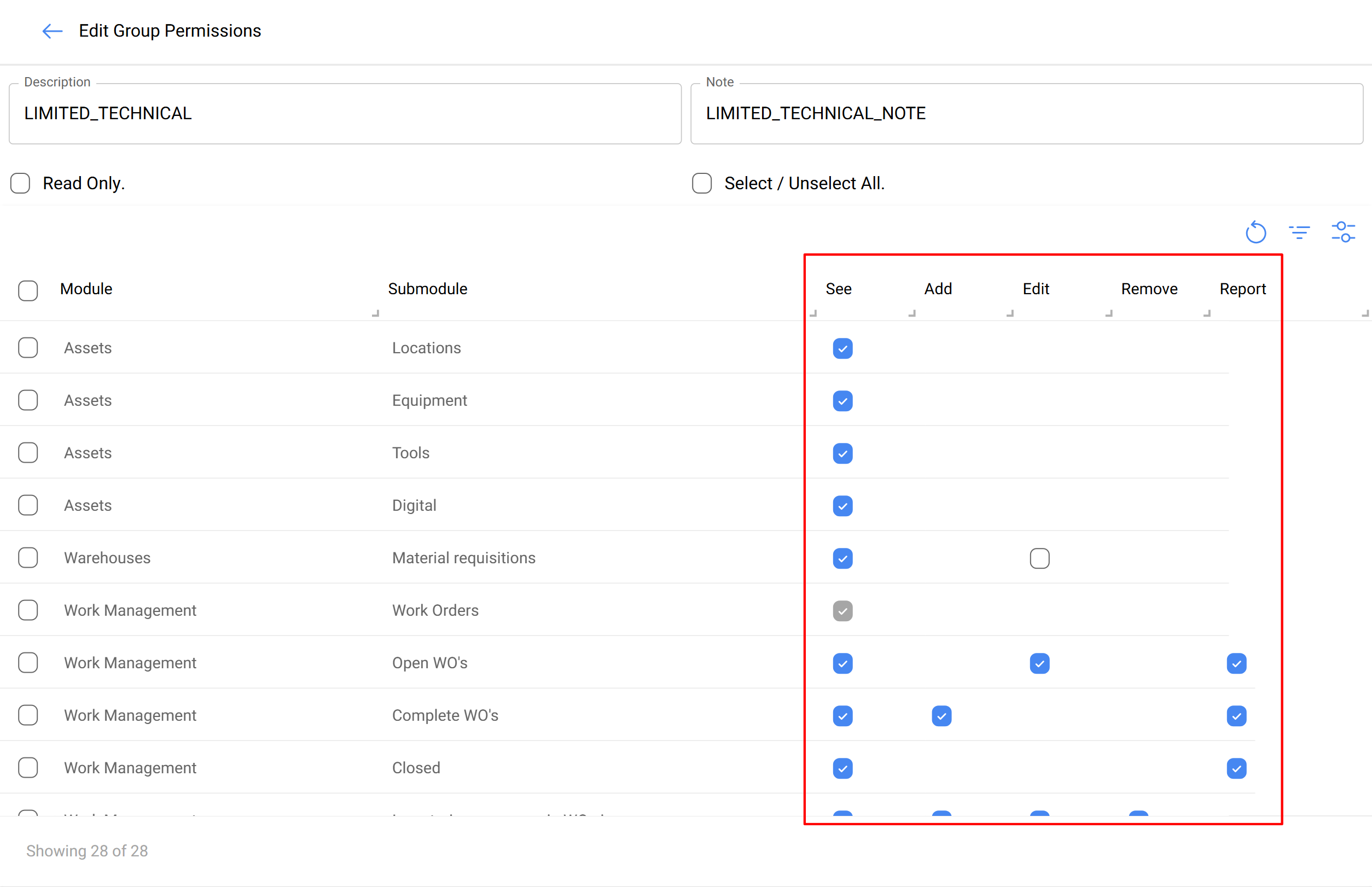Uncheck See permission for Assets Digital
Image resolution: width=1372 pixels, height=887 pixels.
(842, 506)
